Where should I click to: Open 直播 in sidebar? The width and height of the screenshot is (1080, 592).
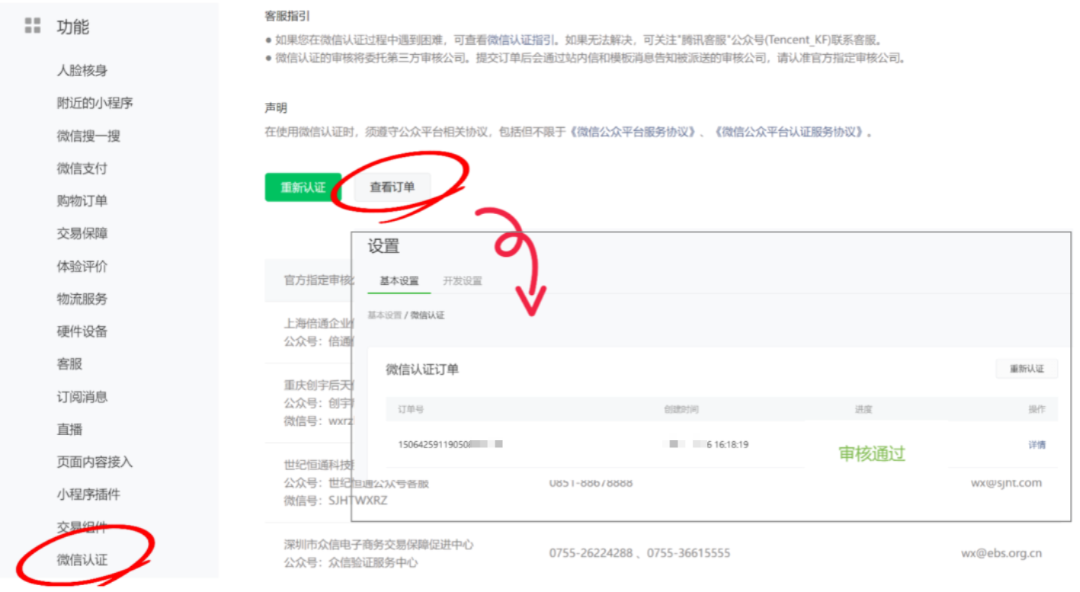70,429
